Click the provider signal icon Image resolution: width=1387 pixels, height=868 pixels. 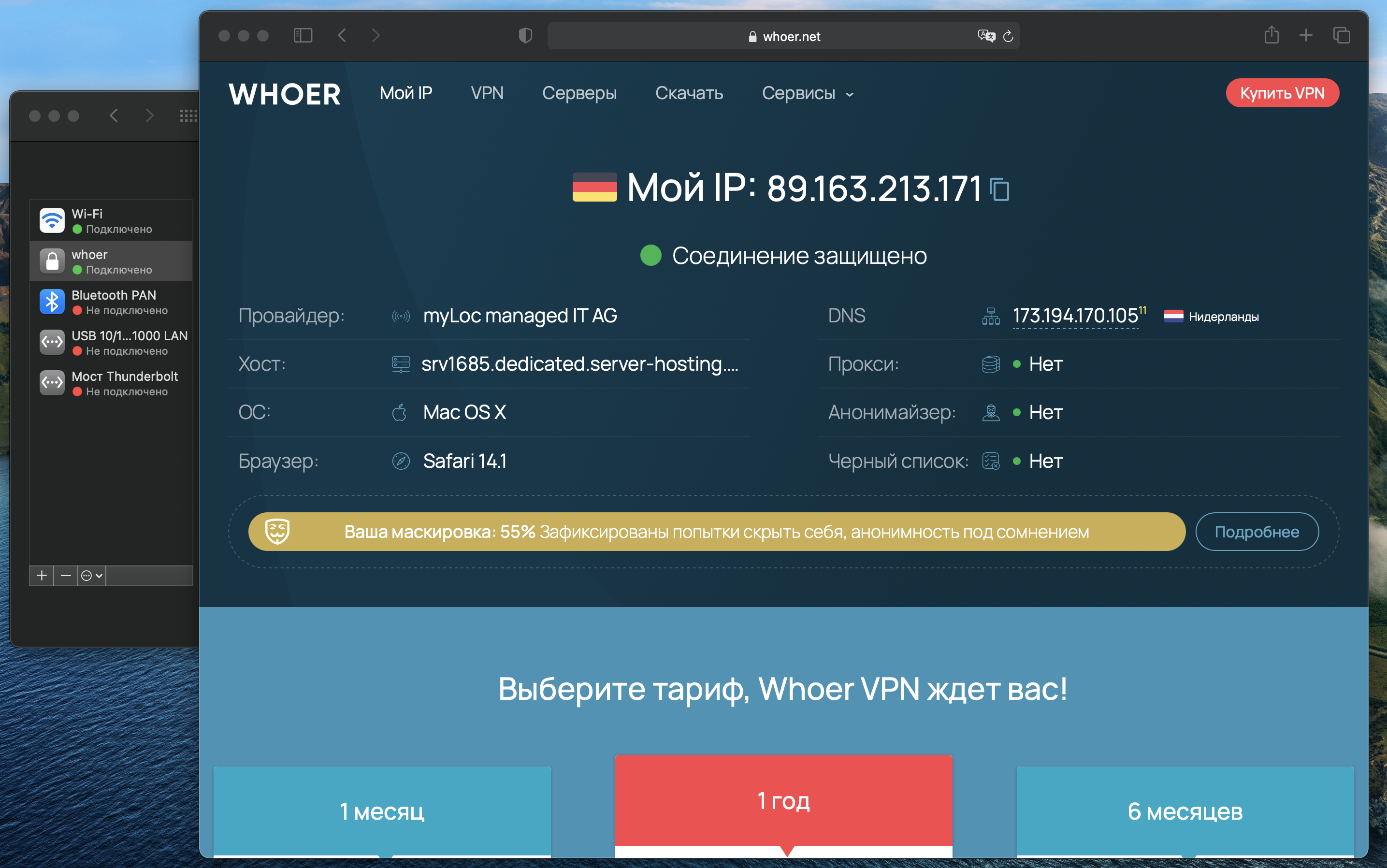pyautogui.click(x=401, y=316)
